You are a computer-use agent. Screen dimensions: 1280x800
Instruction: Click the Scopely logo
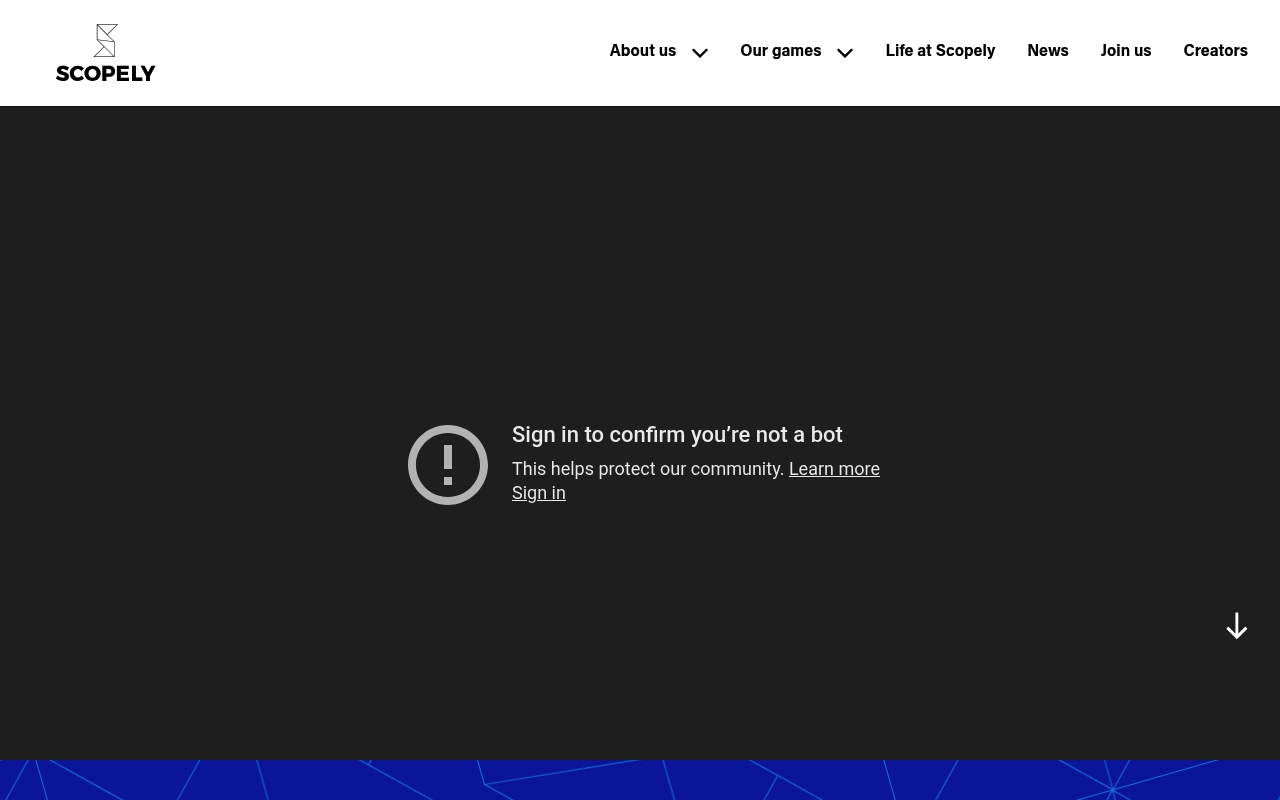click(106, 52)
